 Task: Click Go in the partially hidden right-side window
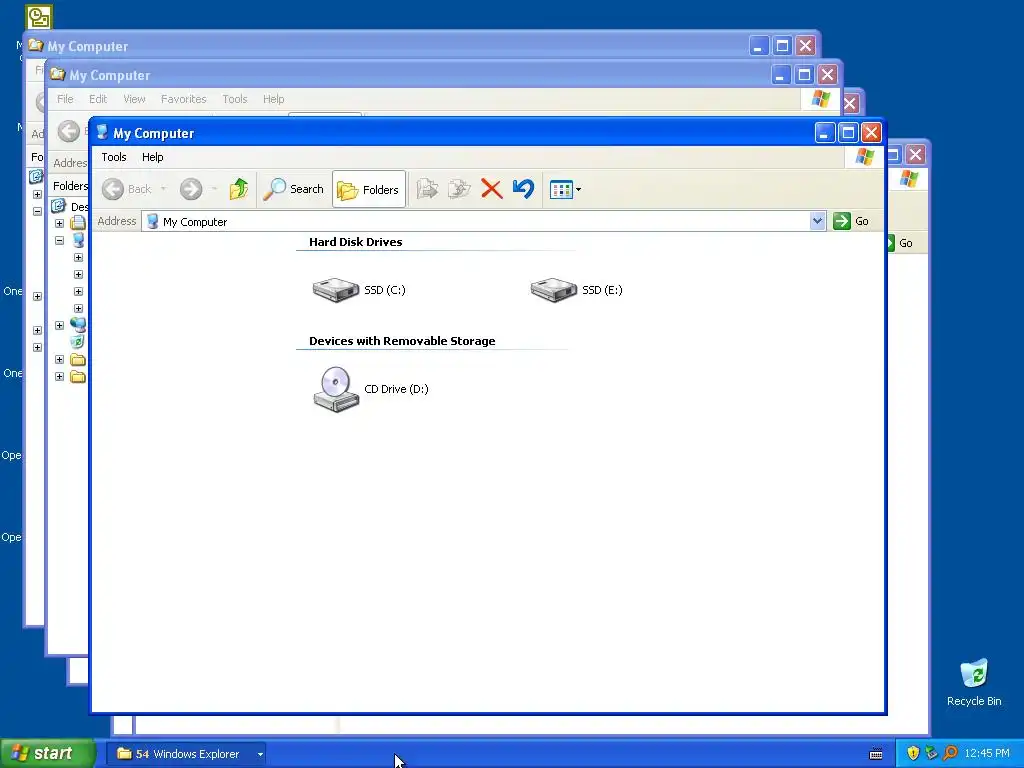pos(900,243)
